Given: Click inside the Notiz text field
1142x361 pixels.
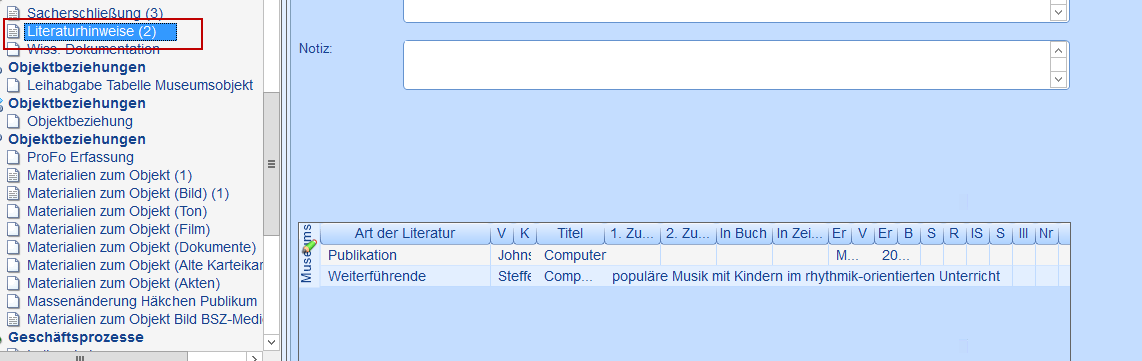Looking at the screenshot, I should [727, 65].
